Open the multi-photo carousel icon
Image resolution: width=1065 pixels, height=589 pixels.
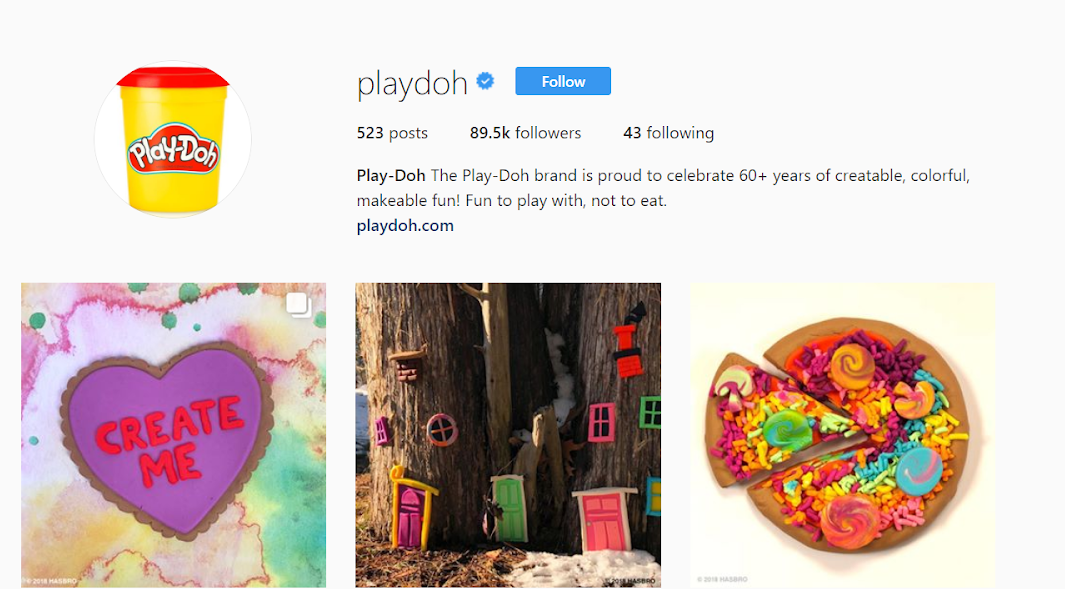[x=298, y=305]
